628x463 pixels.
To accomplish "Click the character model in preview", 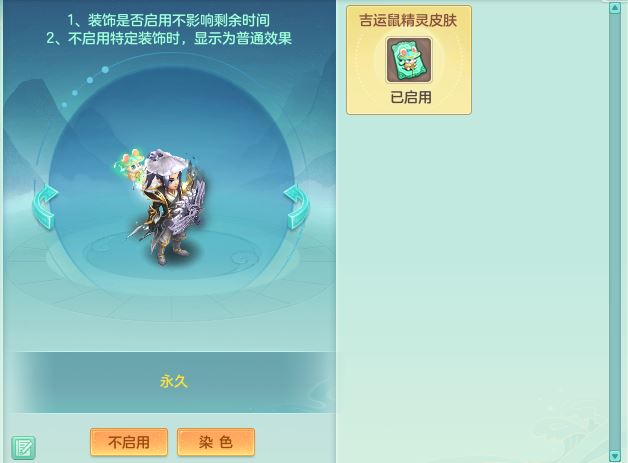I will 168,207.
